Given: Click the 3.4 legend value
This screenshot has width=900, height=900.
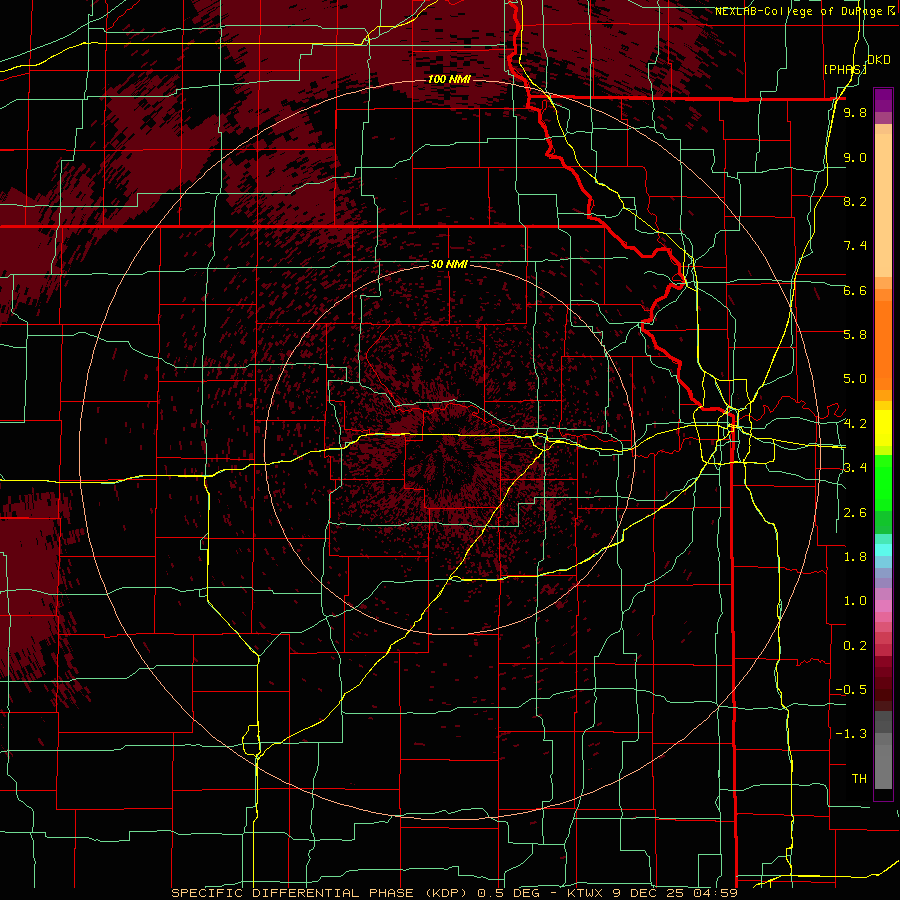Looking at the screenshot, I should coord(855,468).
